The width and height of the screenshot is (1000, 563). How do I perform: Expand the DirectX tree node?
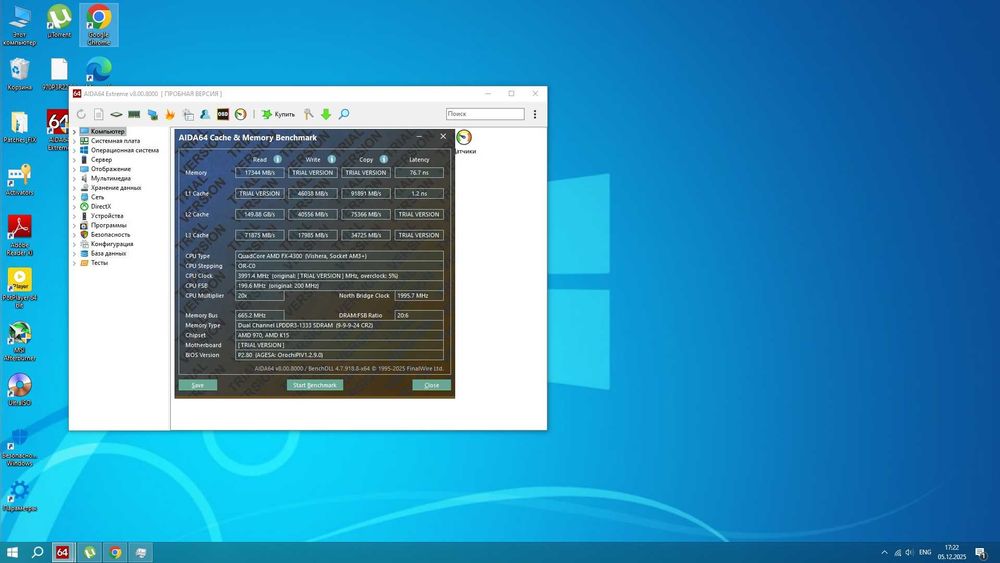[74, 207]
